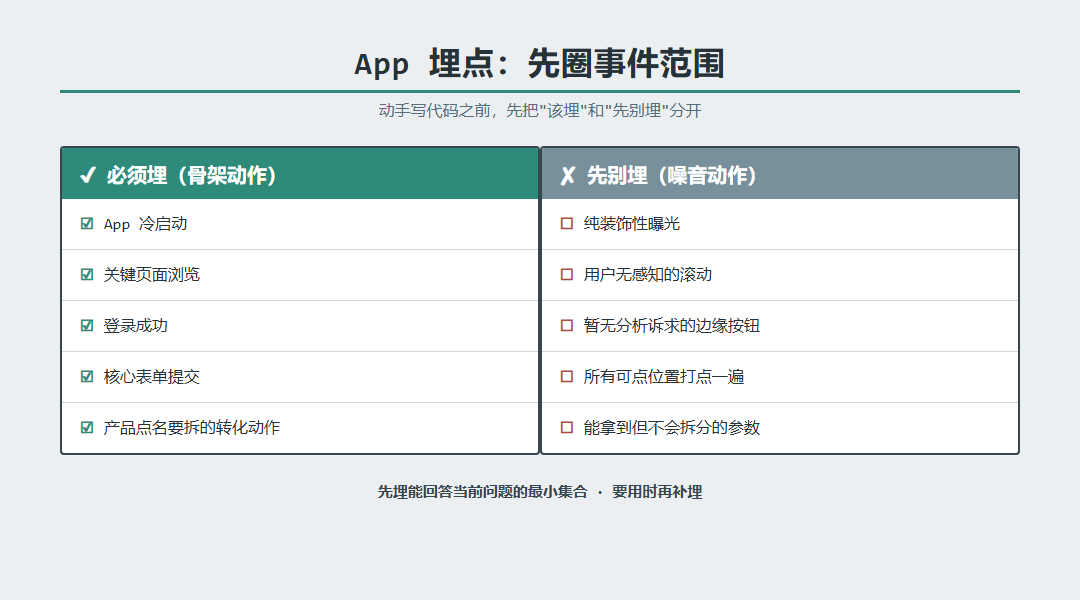Click footer text 先埋能回答当前问题的最小集合

[x=482, y=492]
